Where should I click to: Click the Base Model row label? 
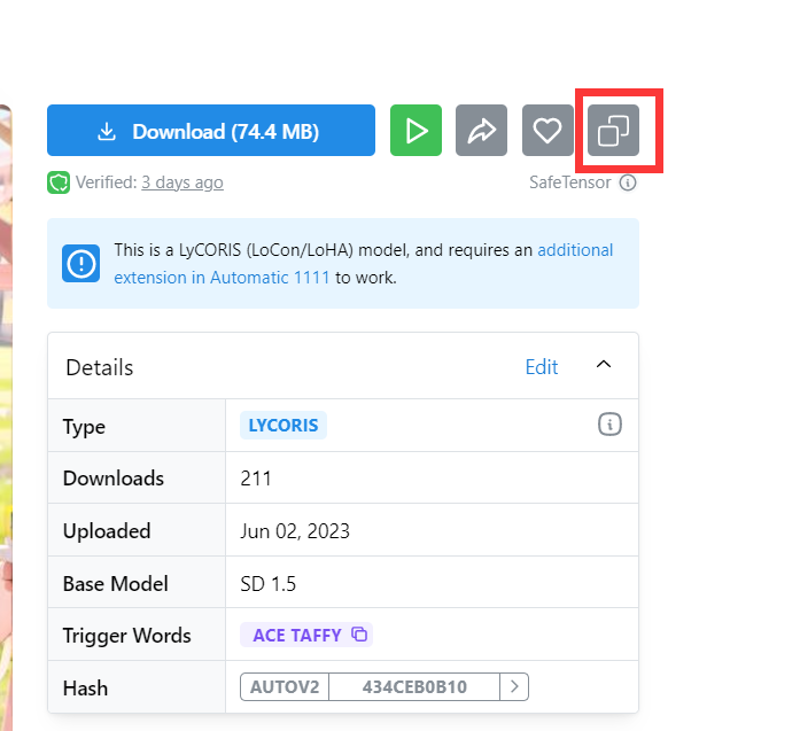click(115, 584)
